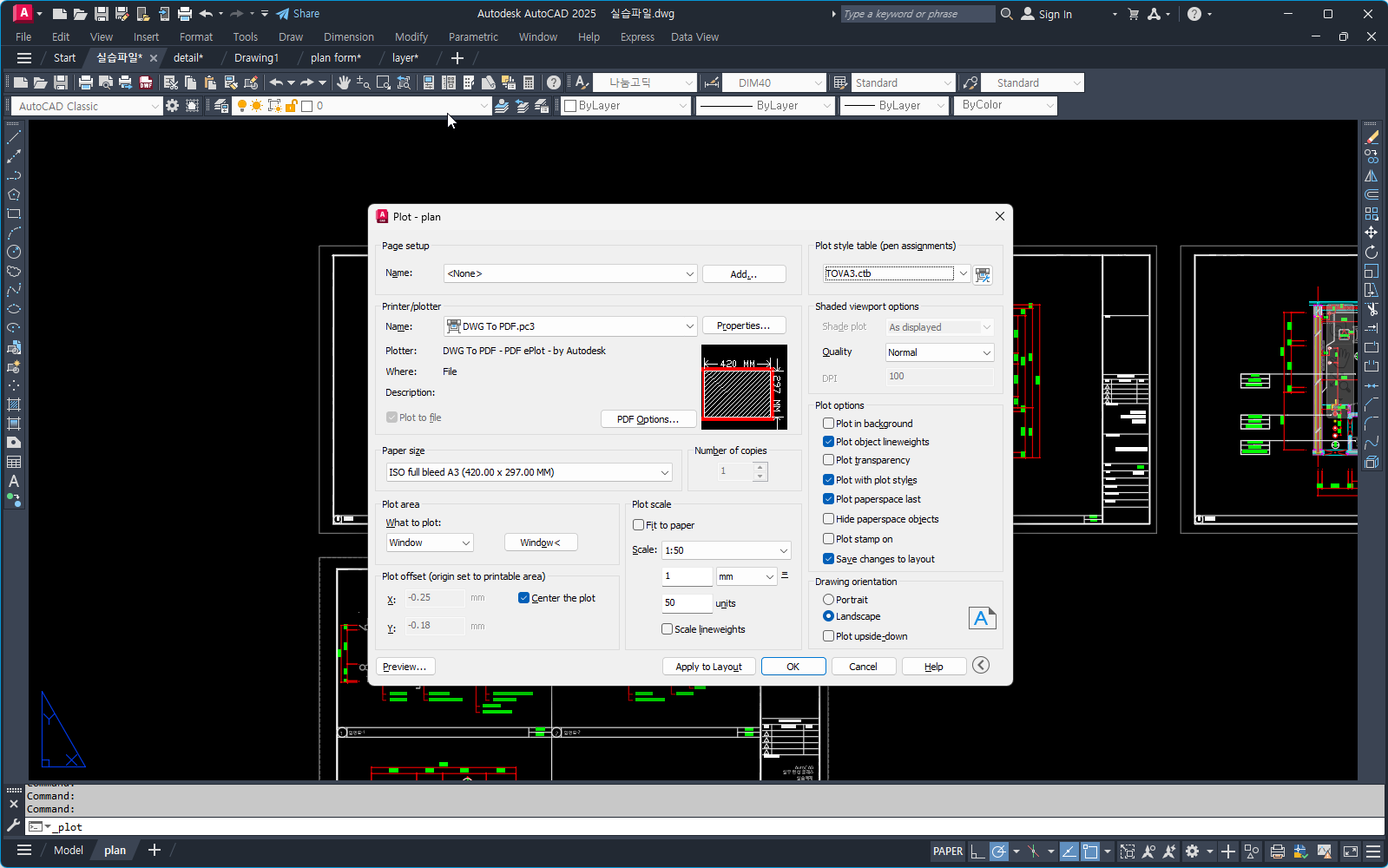Click the plotter Properties... button
This screenshot has width=1388, height=868.
tap(744, 325)
